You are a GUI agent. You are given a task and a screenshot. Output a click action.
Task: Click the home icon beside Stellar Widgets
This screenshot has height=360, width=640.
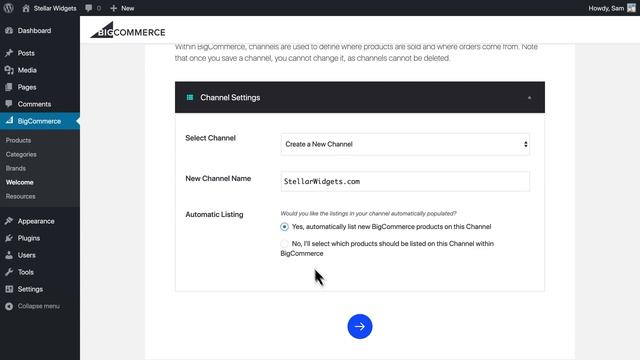pyautogui.click(x=26, y=8)
